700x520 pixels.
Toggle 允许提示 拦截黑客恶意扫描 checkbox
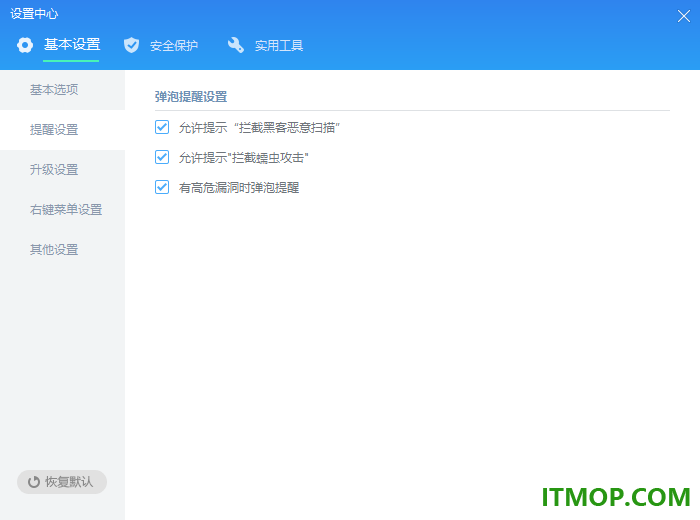(162, 127)
